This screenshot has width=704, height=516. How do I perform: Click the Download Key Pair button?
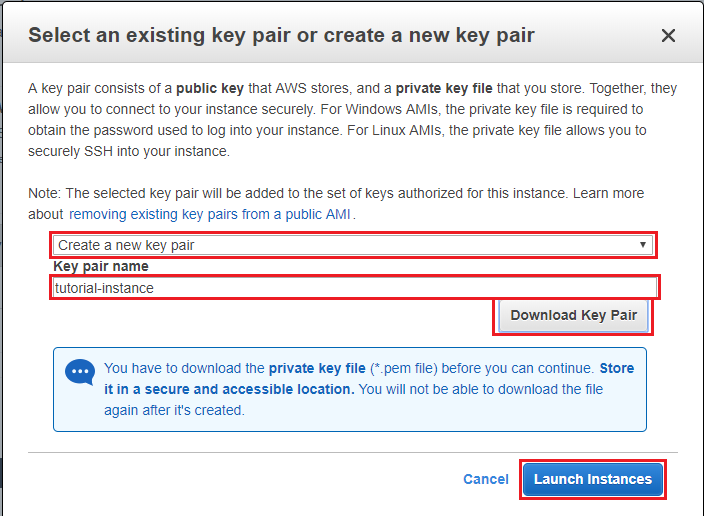573,315
